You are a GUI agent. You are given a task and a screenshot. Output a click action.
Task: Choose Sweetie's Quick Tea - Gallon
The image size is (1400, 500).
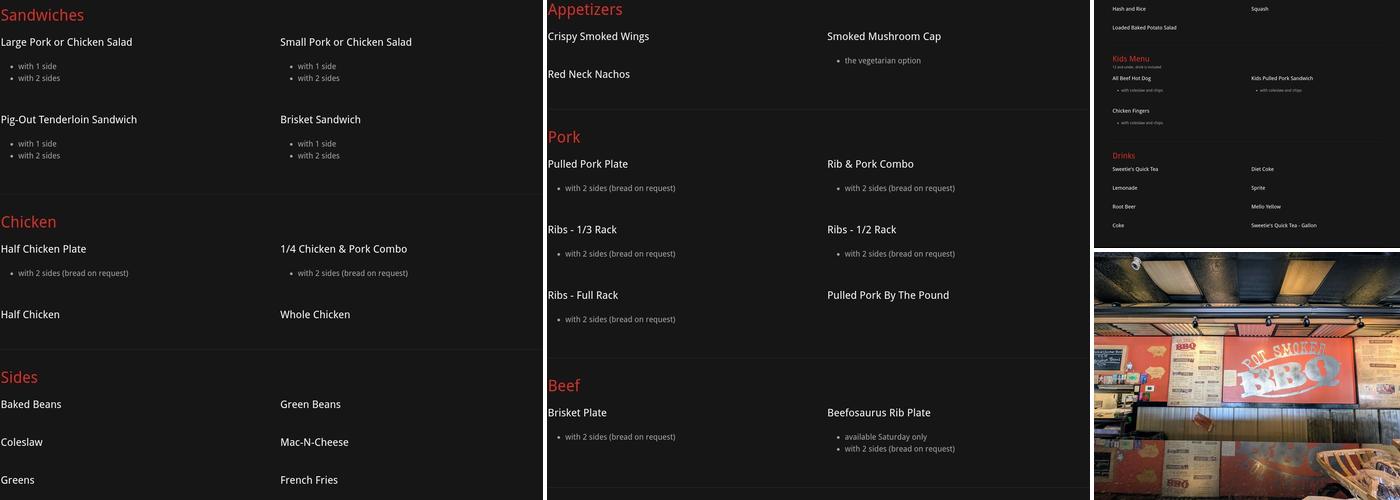(x=1284, y=226)
